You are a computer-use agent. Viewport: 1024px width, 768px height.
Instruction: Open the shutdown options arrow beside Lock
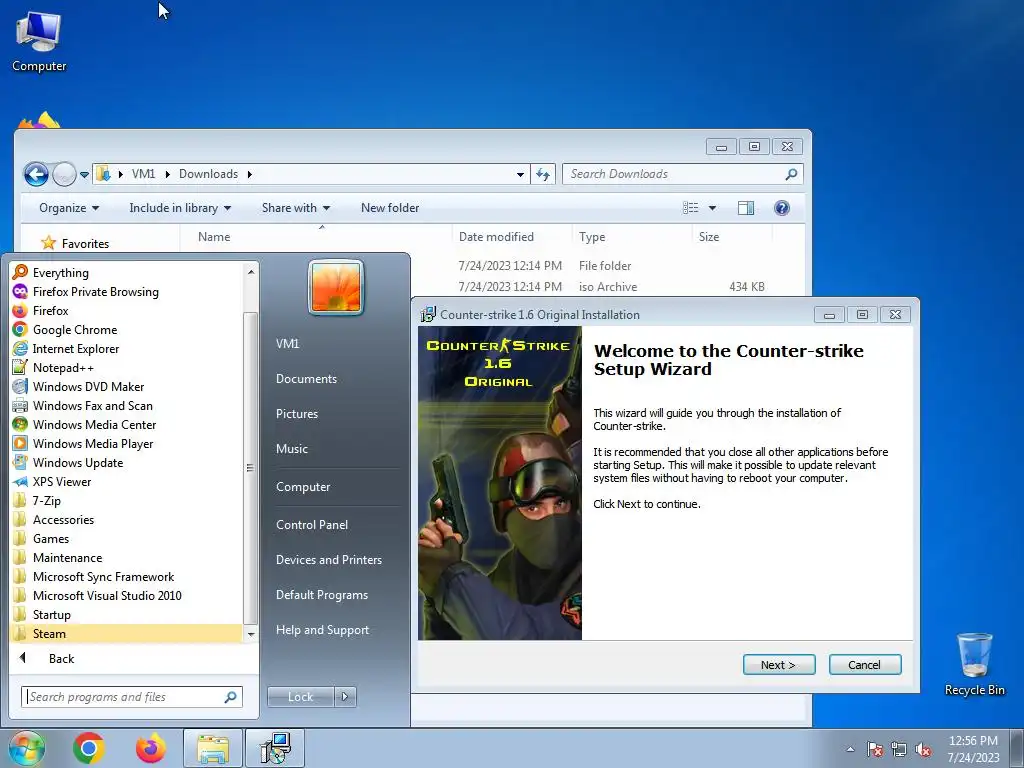point(345,697)
